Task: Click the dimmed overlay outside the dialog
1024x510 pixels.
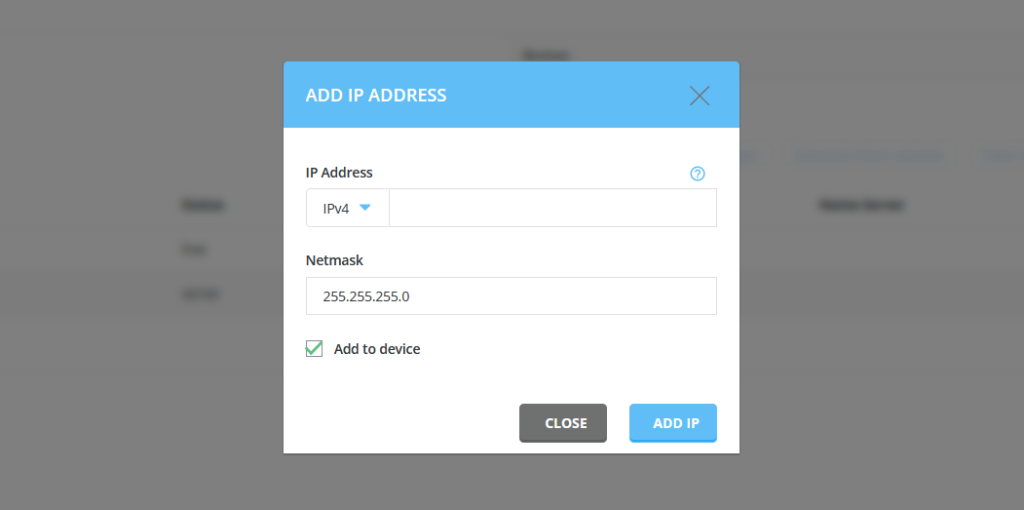Action: pos(131,392)
